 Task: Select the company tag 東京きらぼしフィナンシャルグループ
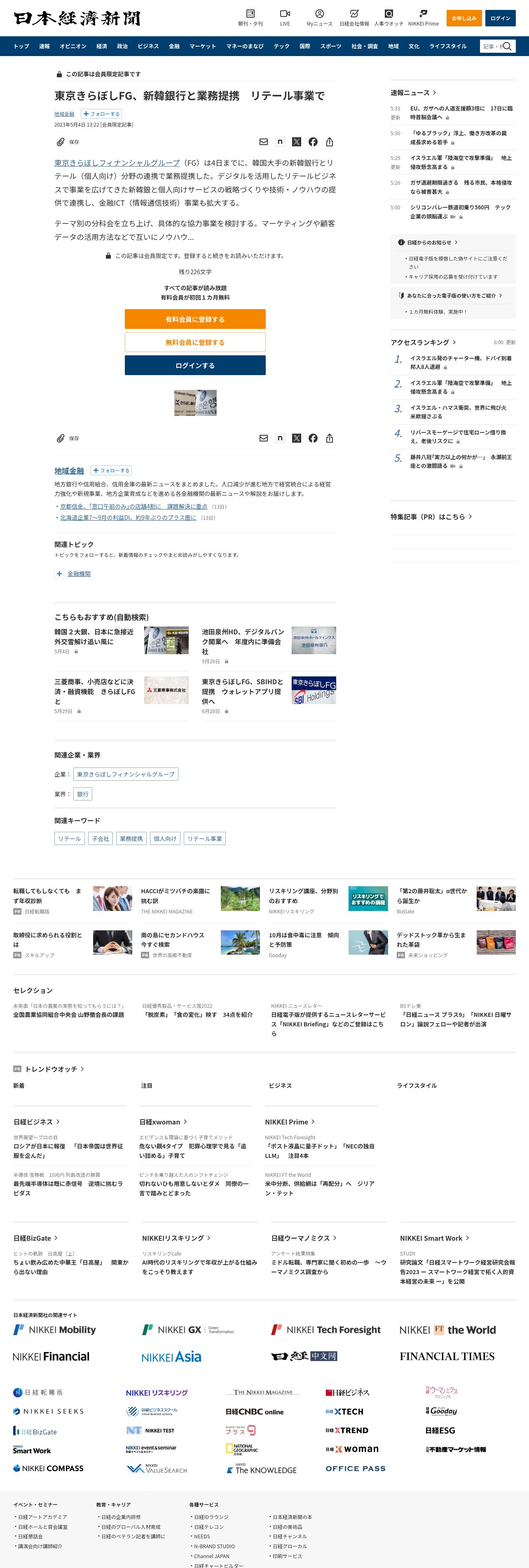click(126, 774)
